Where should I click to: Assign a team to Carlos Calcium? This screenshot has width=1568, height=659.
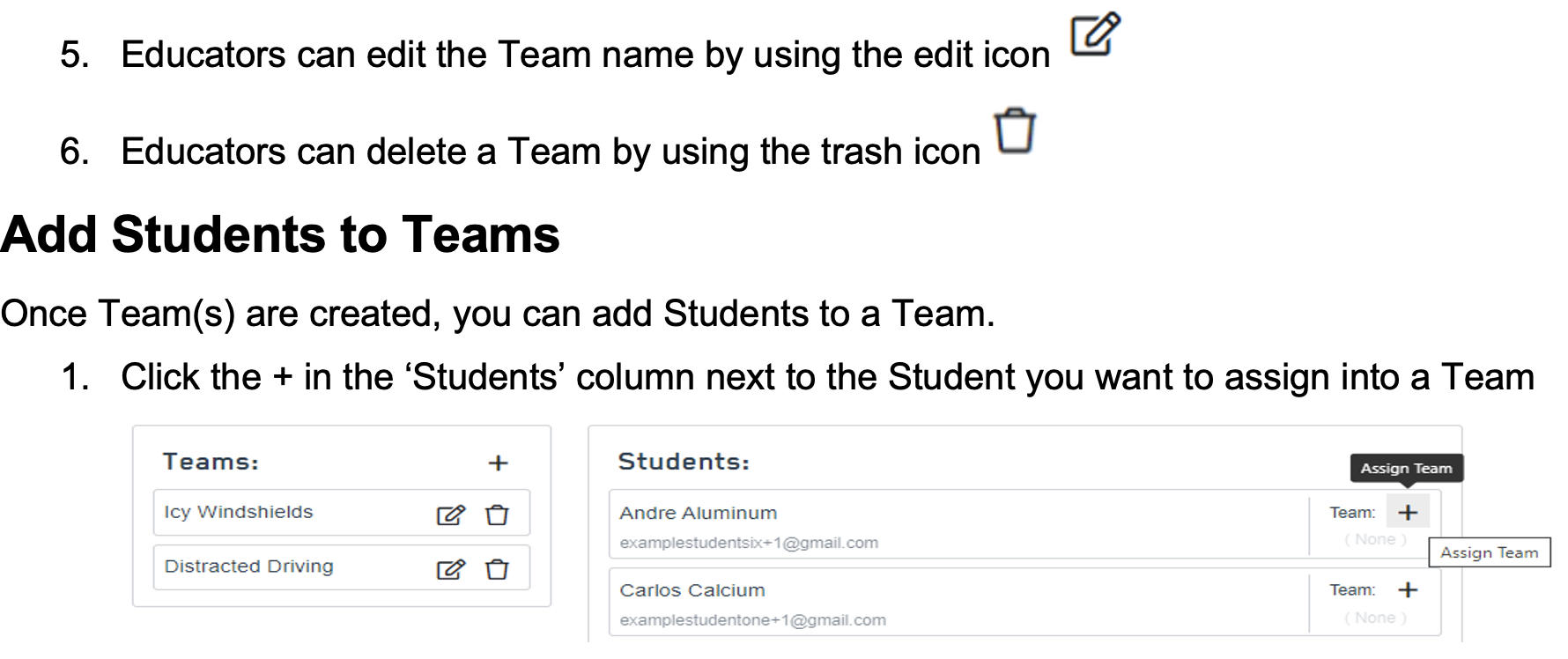[1408, 590]
